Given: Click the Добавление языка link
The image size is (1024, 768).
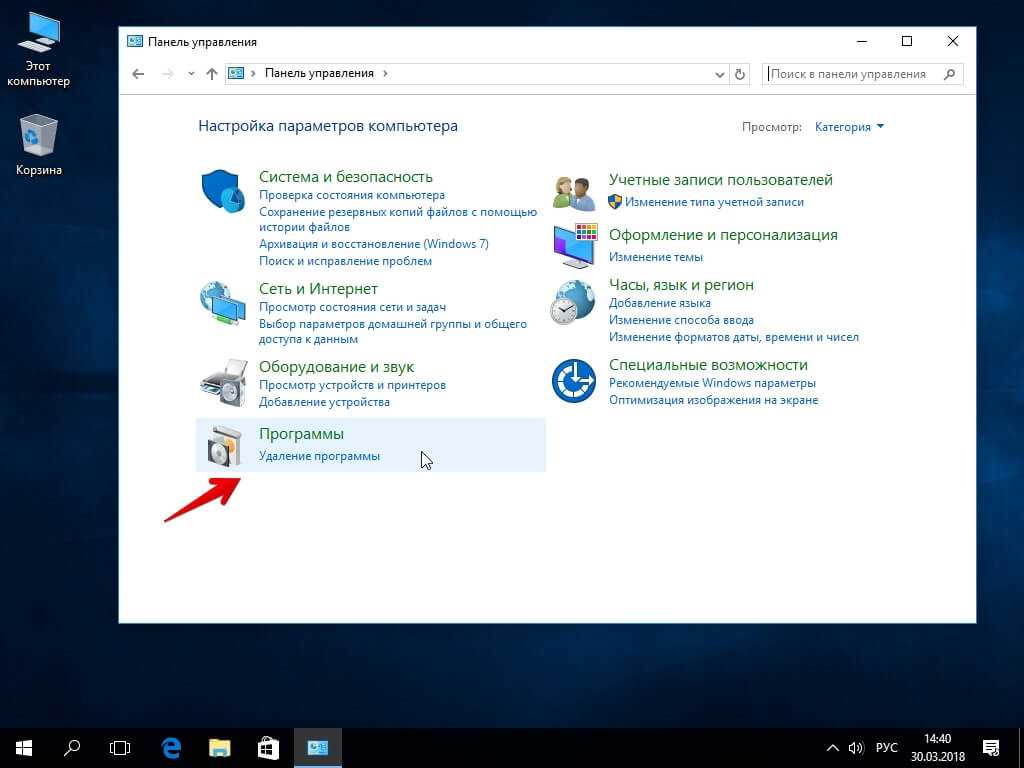Looking at the screenshot, I should pyautogui.click(x=659, y=303).
